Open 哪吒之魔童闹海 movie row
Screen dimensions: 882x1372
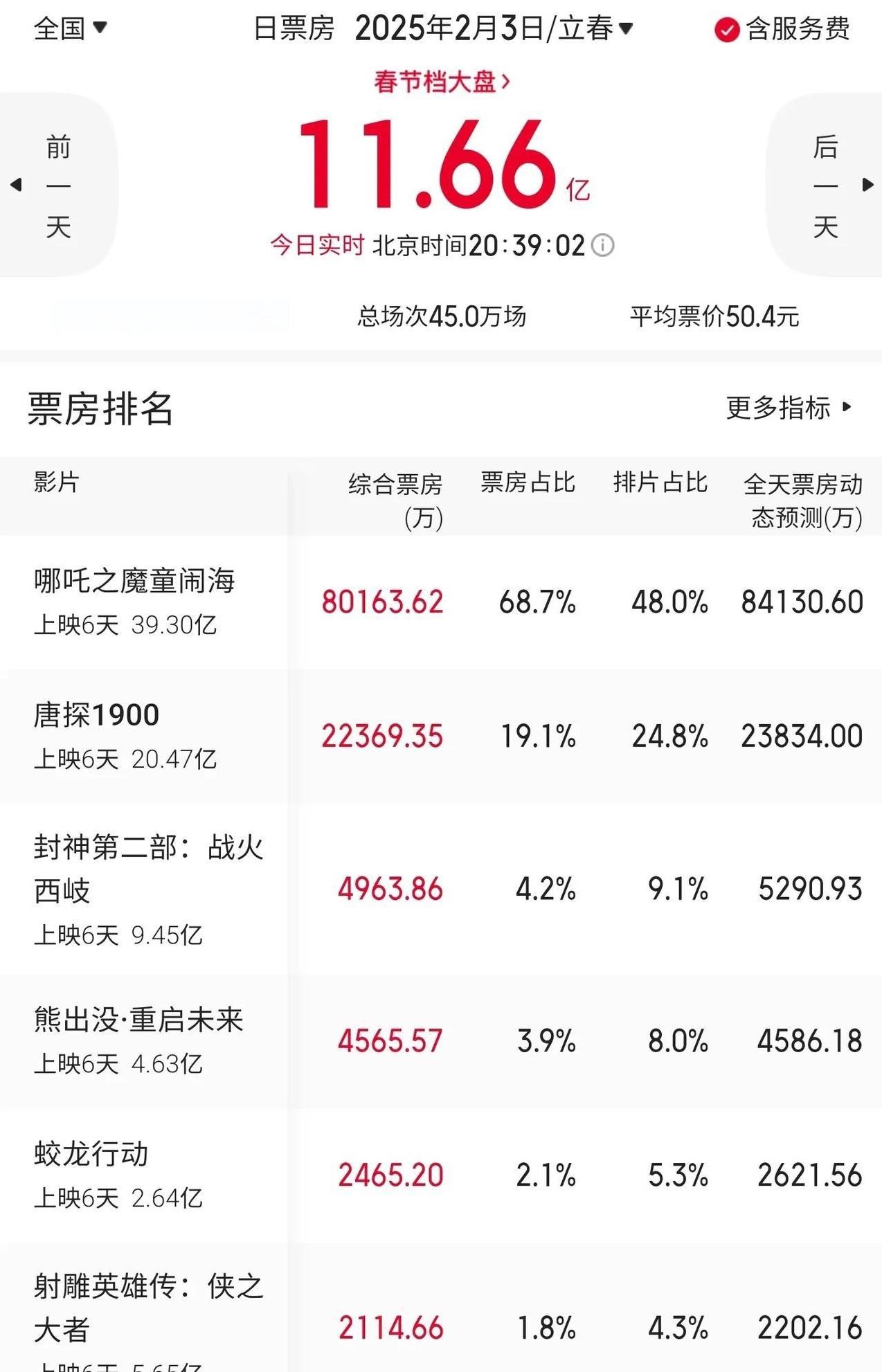[x=441, y=602]
